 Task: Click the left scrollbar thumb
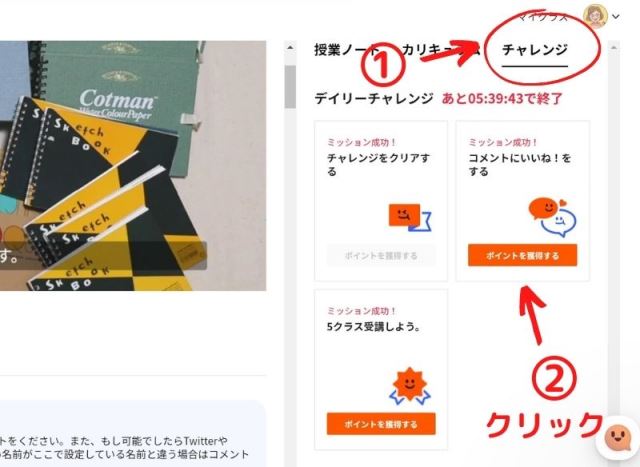click(290, 87)
